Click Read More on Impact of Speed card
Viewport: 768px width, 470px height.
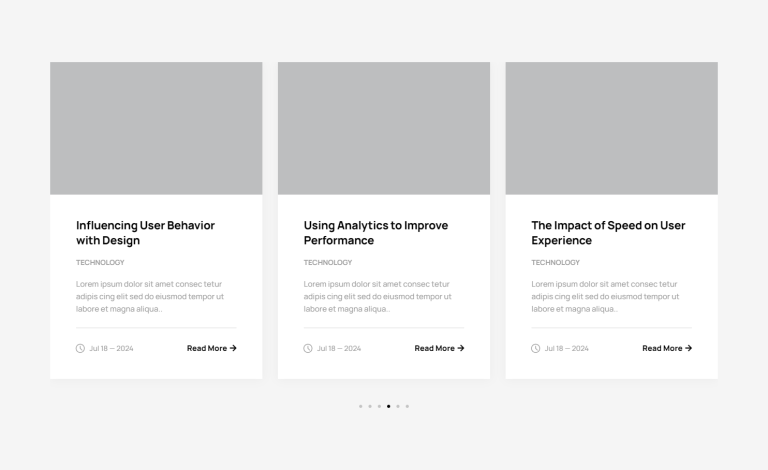tap(666, 348)
